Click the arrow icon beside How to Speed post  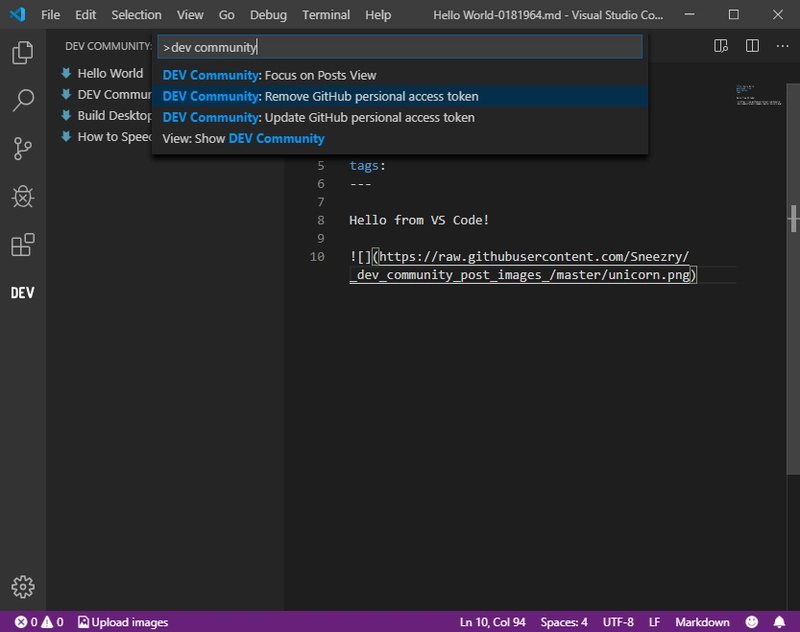point(66,136)
